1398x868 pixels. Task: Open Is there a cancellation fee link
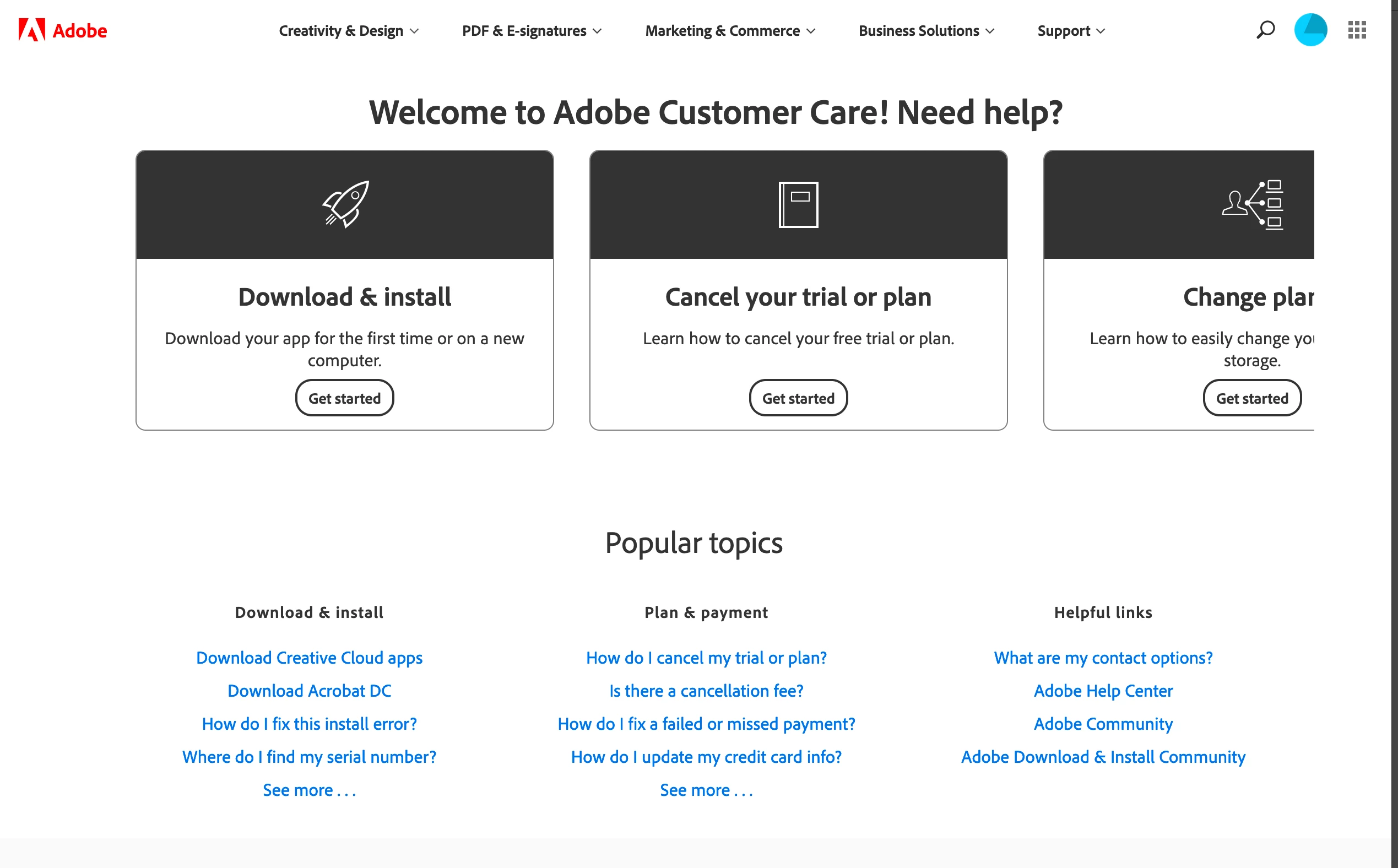[x=706, y=691]
